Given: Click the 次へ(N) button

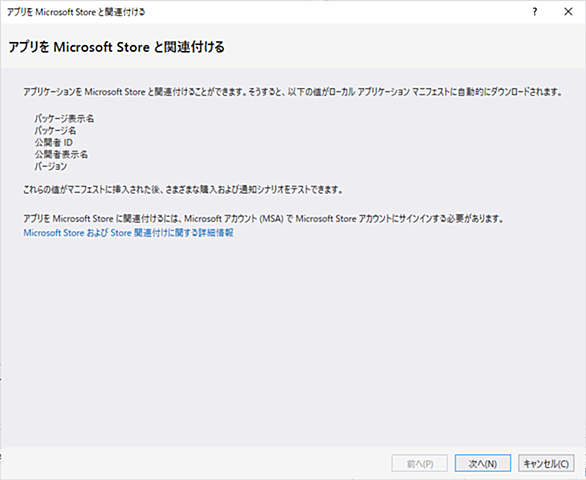Looking at the screenshot, I should pyautogui.click(x=482, y=464).
